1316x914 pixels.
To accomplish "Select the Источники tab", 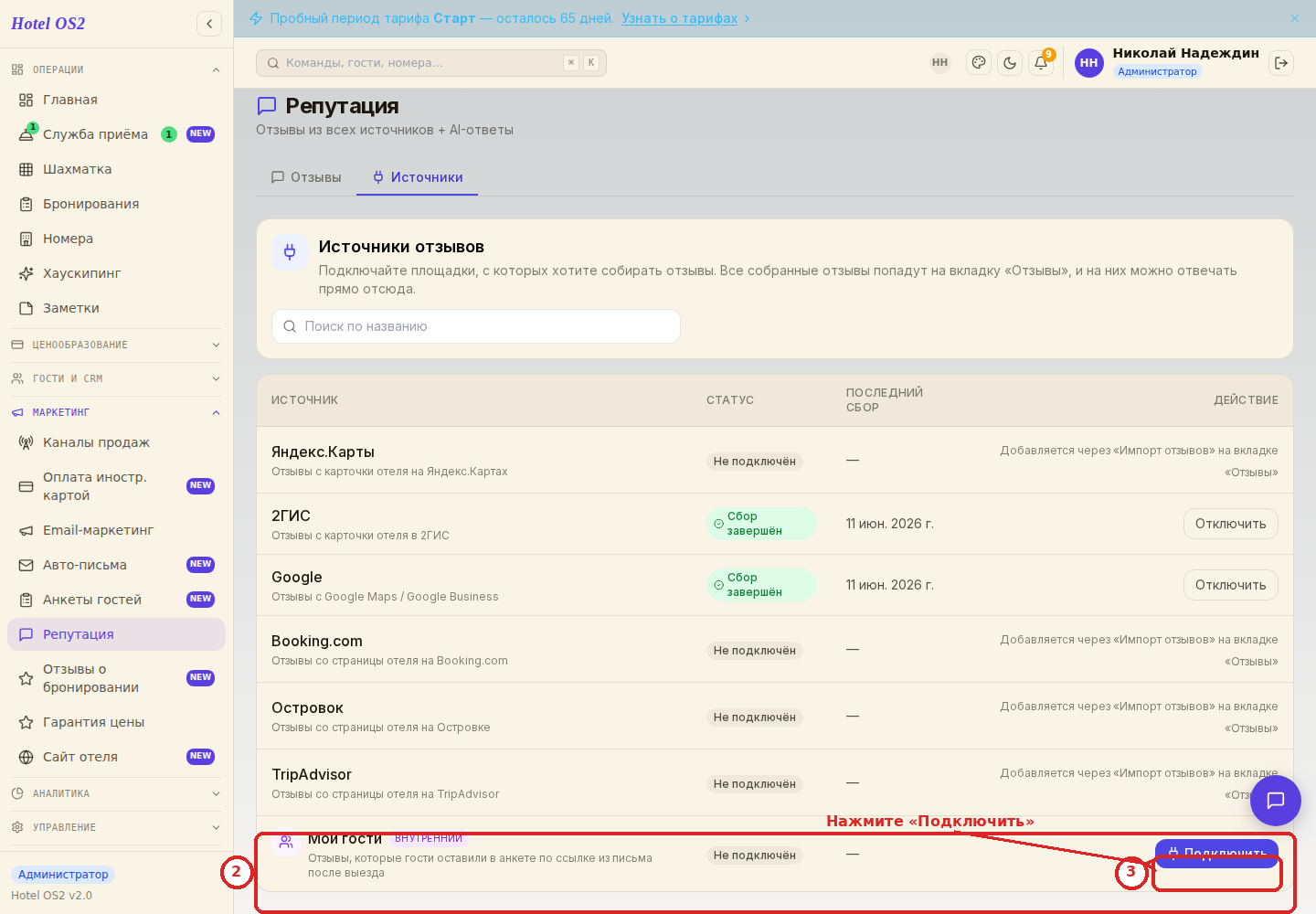I will click(418, 177).
